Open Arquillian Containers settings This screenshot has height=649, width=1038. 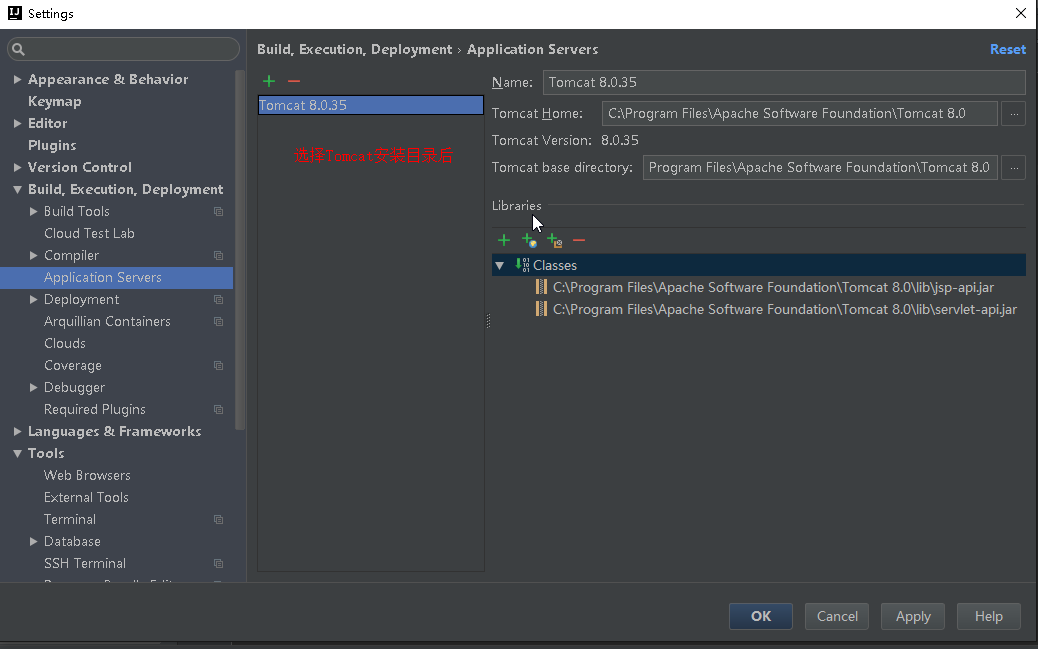pos(107,321)
